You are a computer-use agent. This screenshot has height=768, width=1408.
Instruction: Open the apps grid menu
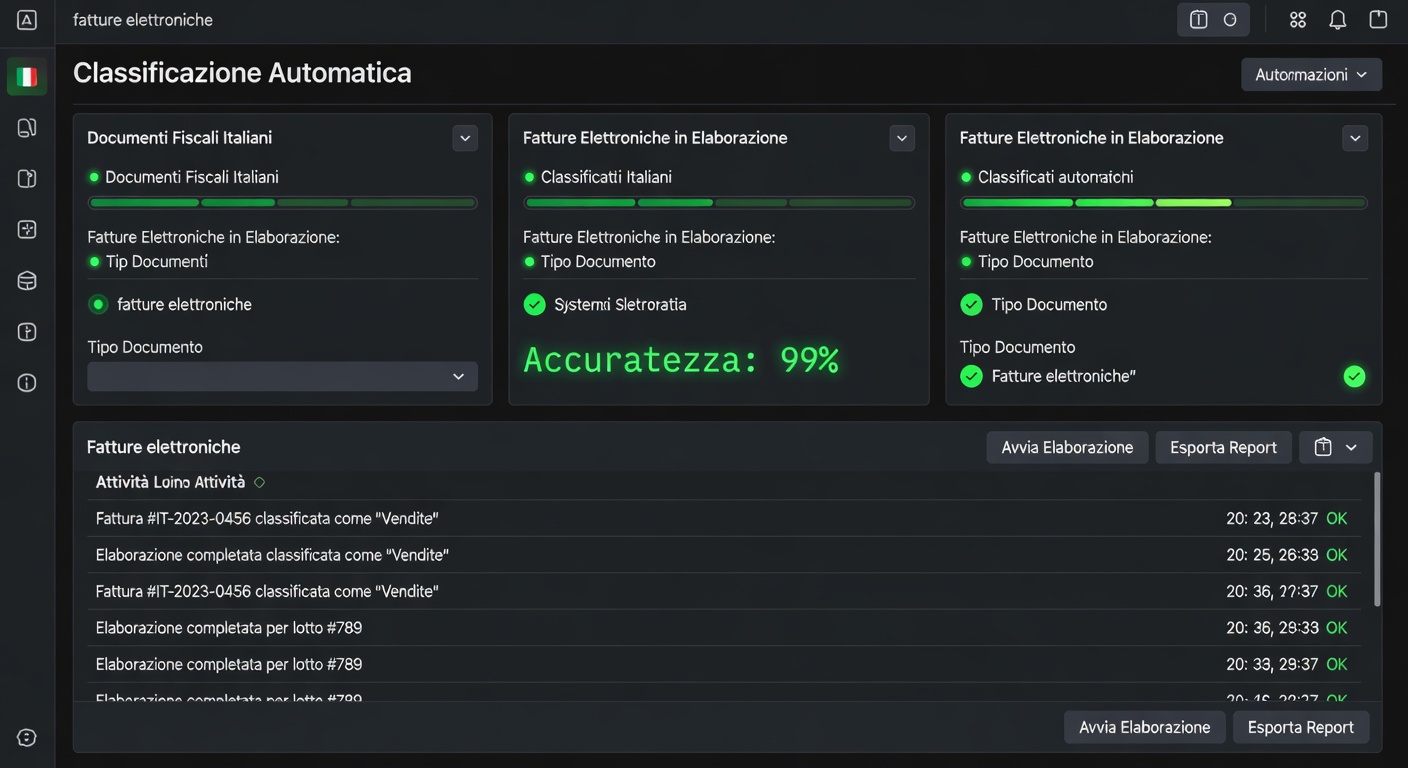click(1297, 19)
